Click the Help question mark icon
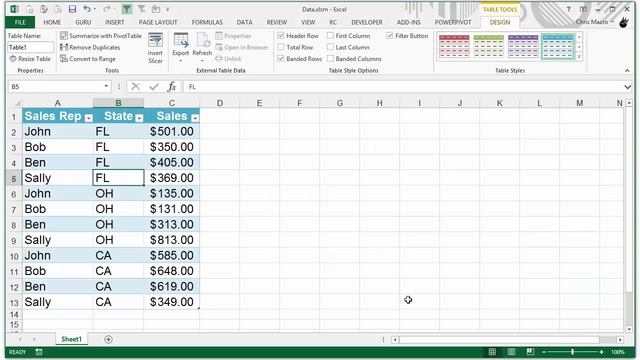Viewport: 640px width, 360px height. 568,9
